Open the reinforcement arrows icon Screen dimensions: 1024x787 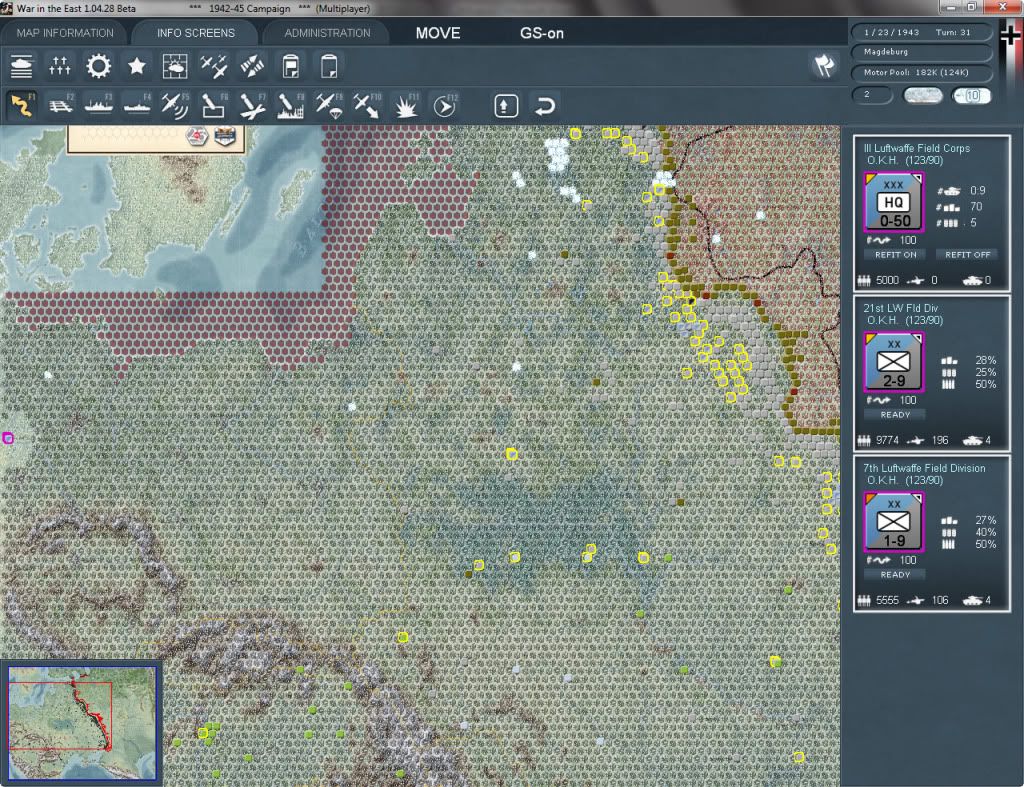252,66
